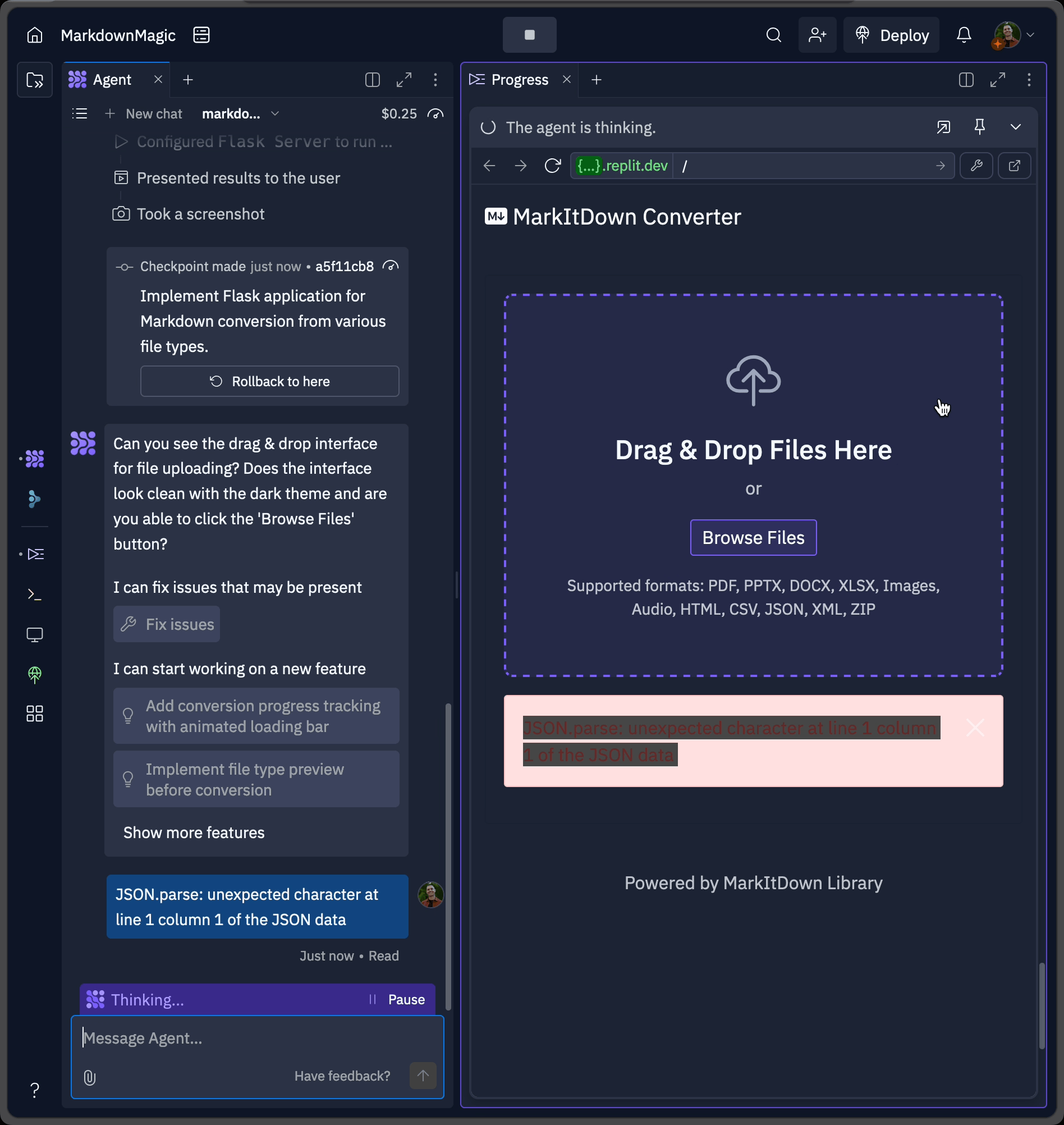Image resolution: width=1064 pixels, height=1125 pixels.
Task: Go forward in the preview browser
Action: (x=520, y=166)
